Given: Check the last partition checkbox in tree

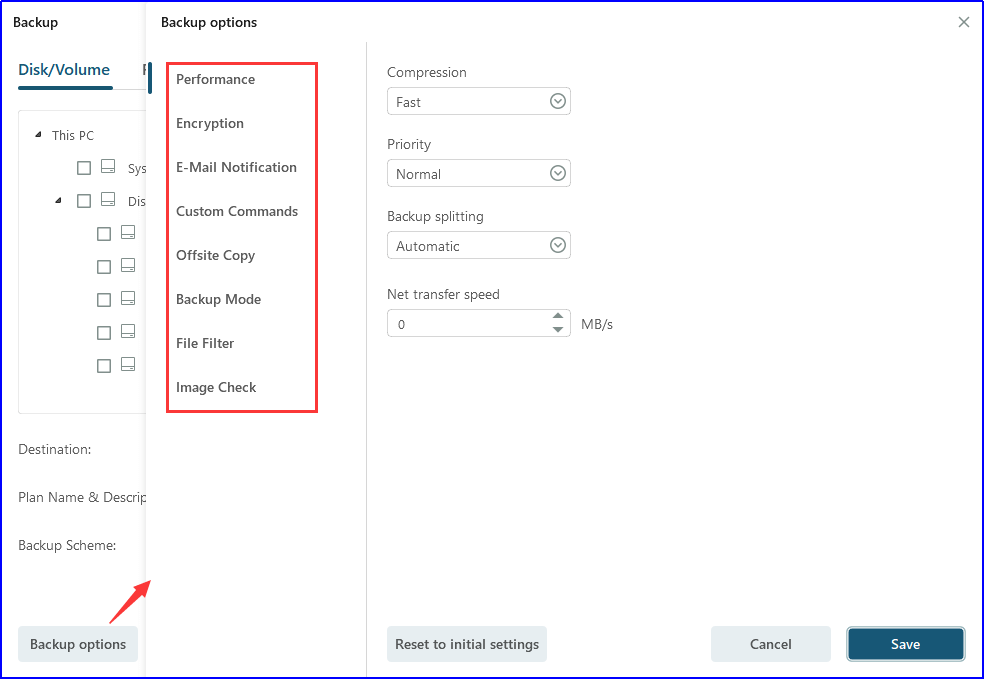Looking at the screenshot, I should pyautogui.click(x=104, y=366).
